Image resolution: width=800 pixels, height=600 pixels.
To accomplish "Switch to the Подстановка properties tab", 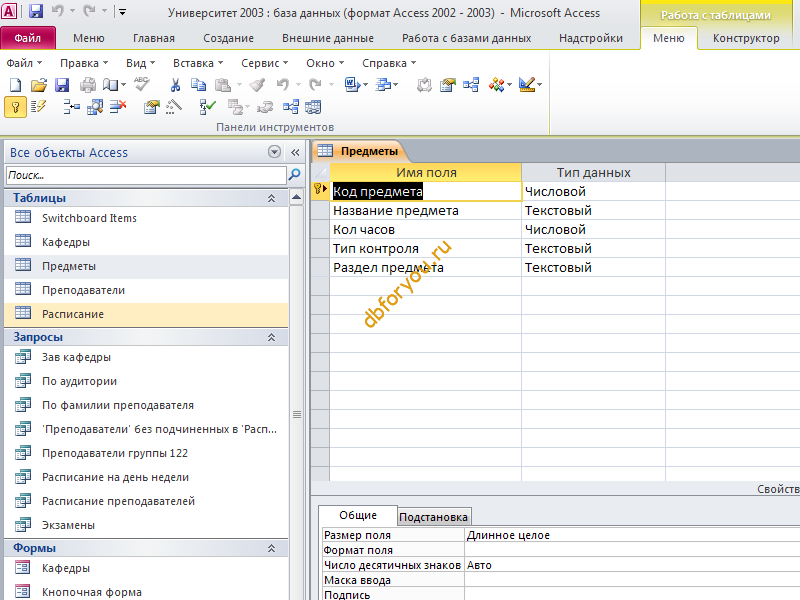I will [433, 517].
